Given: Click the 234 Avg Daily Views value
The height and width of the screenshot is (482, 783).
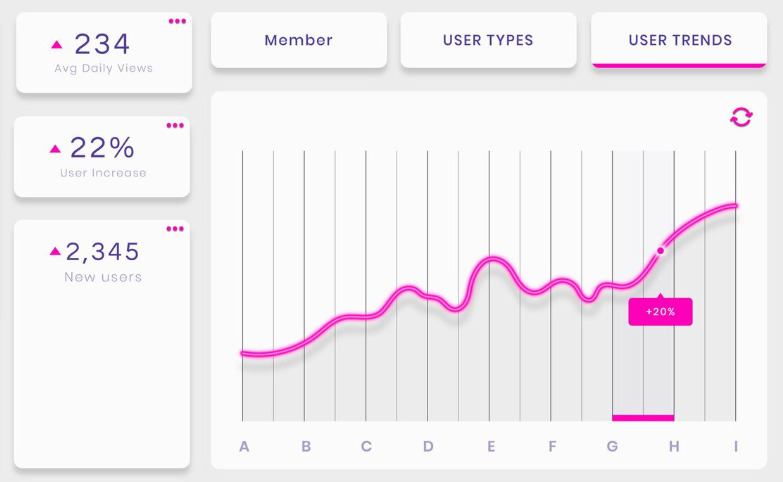Looking at the screenshot, I should tap(102, 44).
